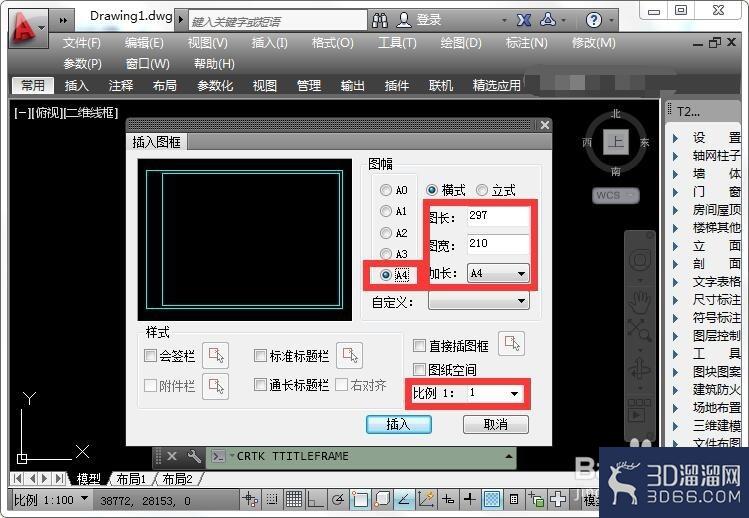Switch to the 布局1 layout tab
Viewport: 749px width, 518px height.
131,478
